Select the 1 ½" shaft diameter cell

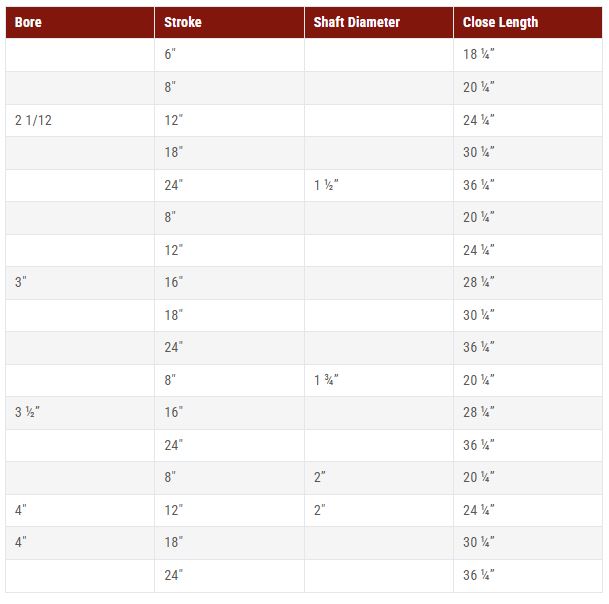(x=326, y=185)
